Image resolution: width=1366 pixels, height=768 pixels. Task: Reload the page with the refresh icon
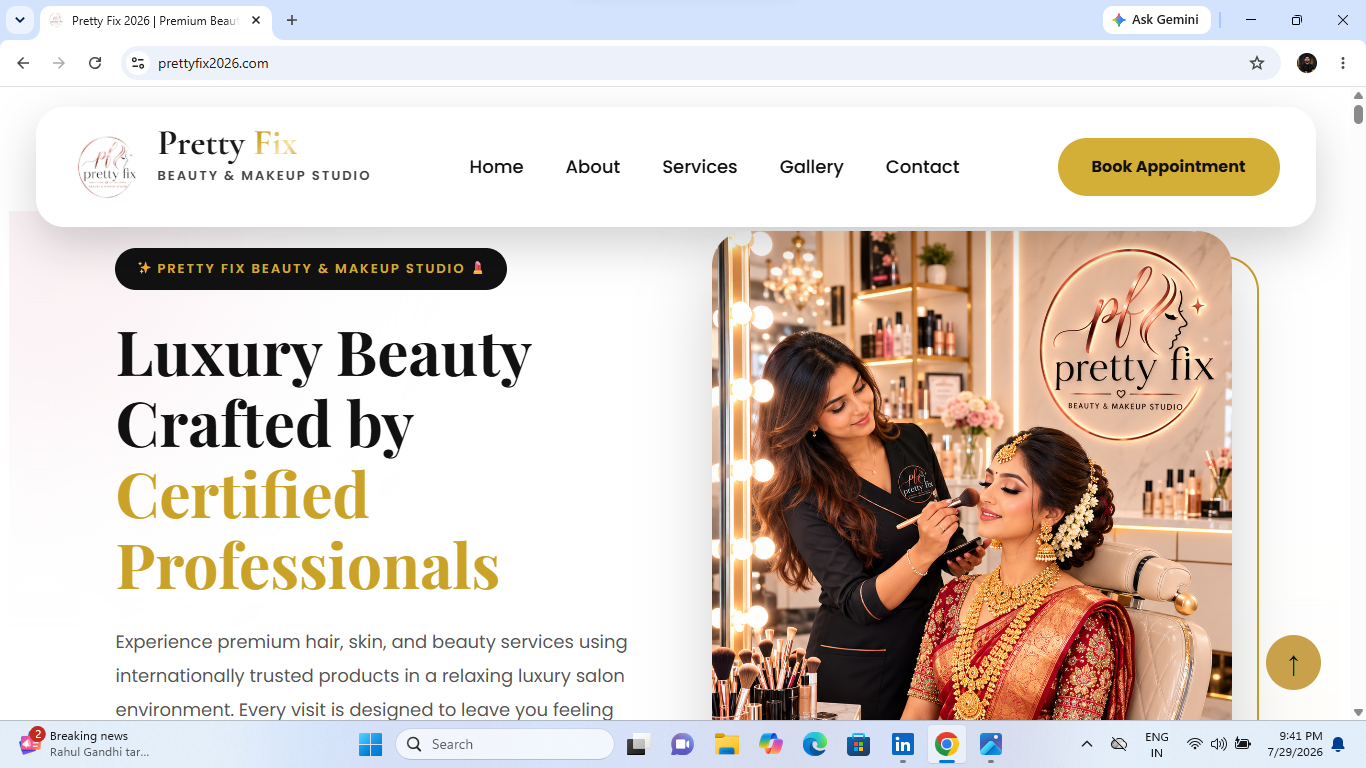coord(95,63)
